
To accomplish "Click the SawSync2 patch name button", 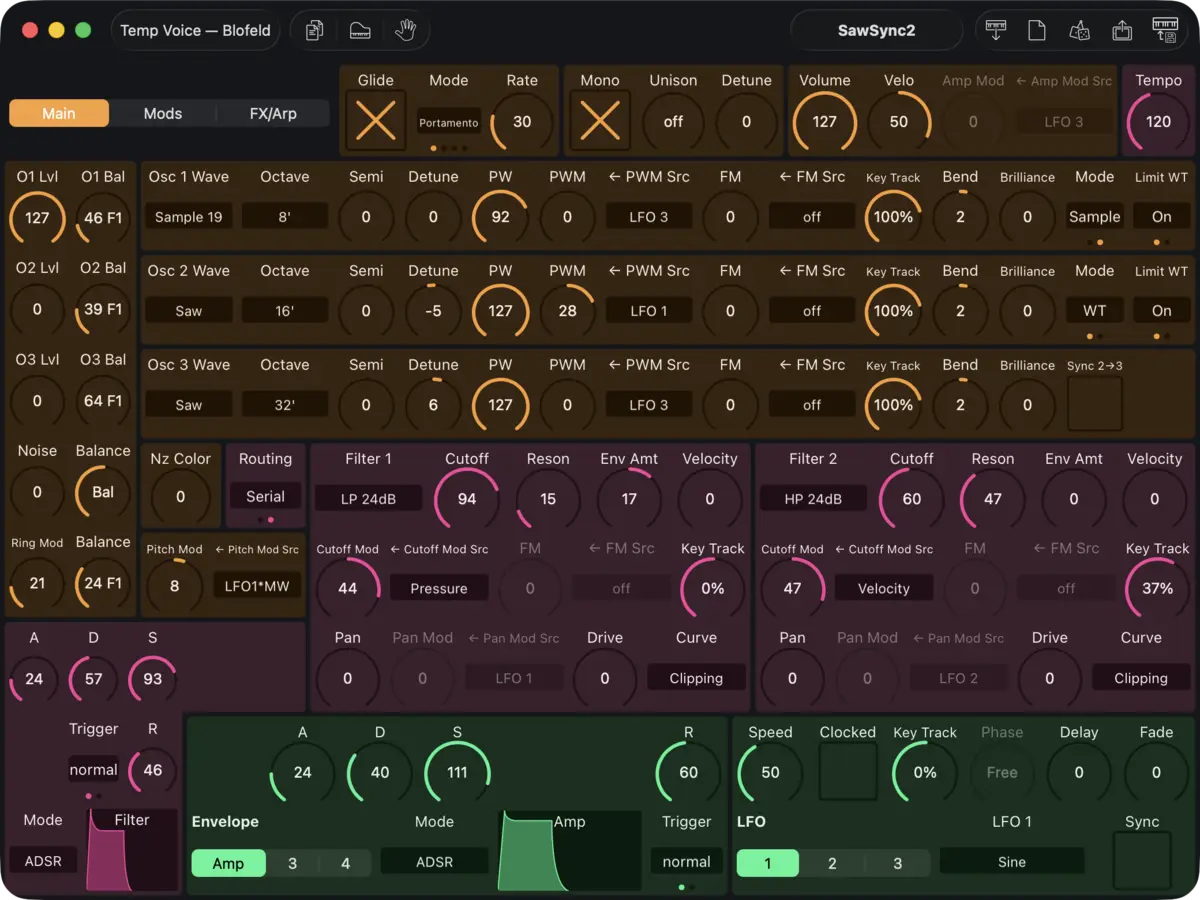I will point(876,30).
